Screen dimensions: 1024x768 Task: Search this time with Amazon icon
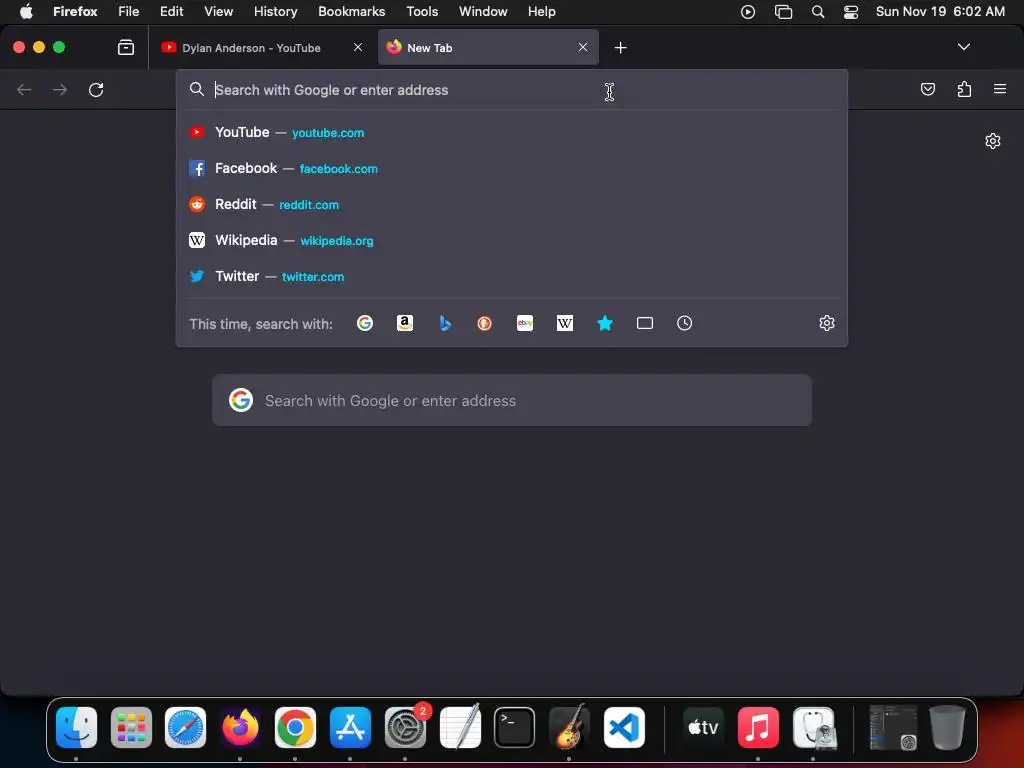405,323
